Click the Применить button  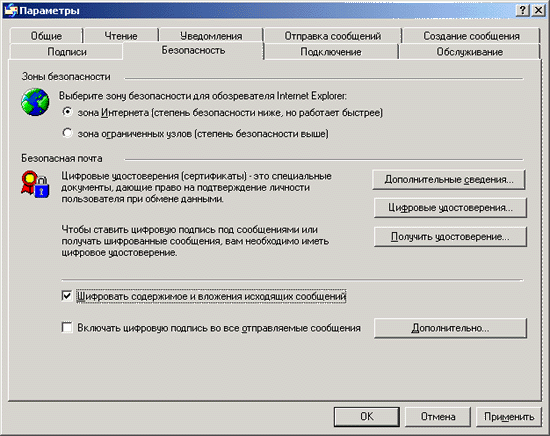pos(509,417)
